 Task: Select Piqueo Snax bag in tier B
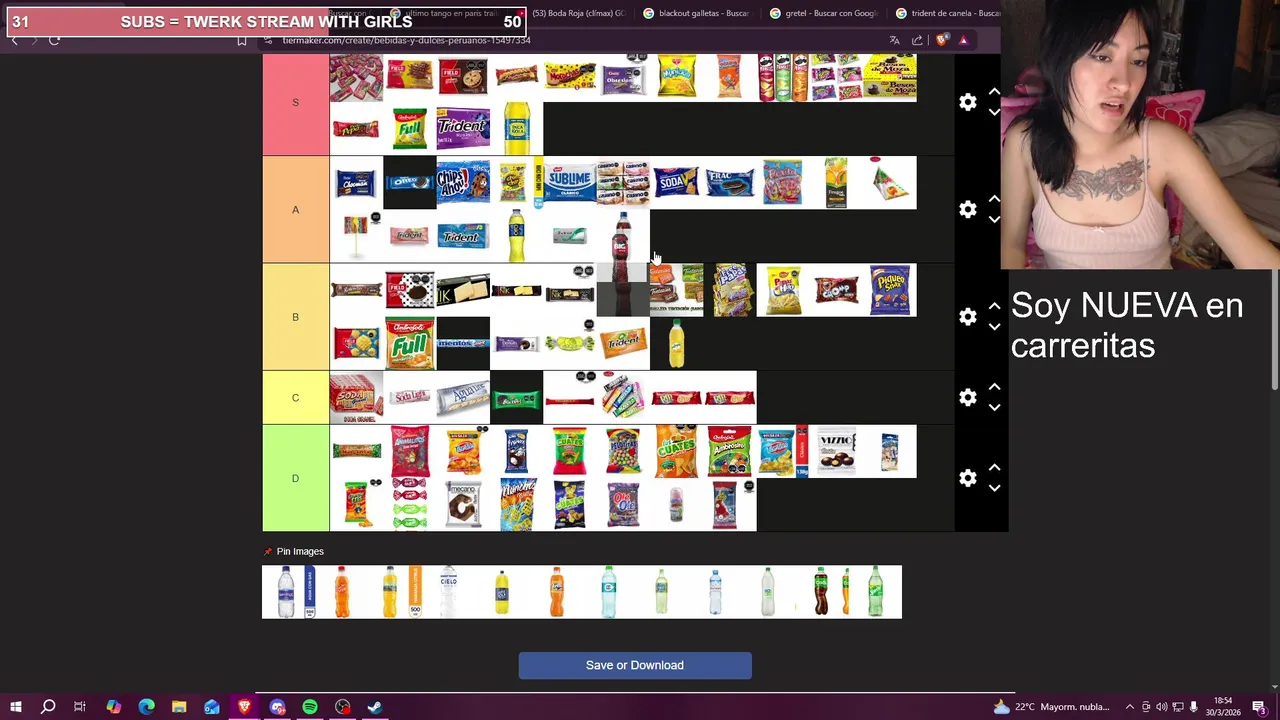(x=890, y=289)
